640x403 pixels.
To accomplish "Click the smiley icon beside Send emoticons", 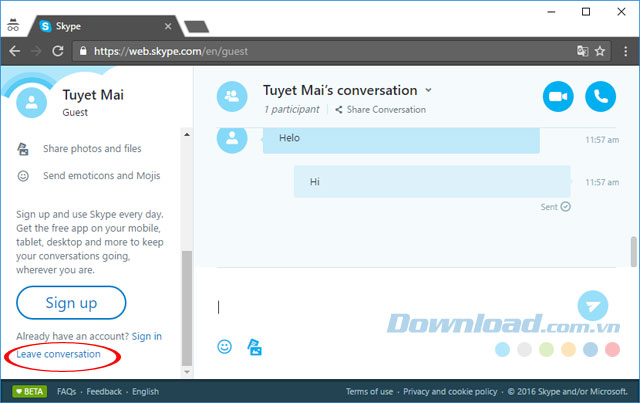I will pos(23,176).
